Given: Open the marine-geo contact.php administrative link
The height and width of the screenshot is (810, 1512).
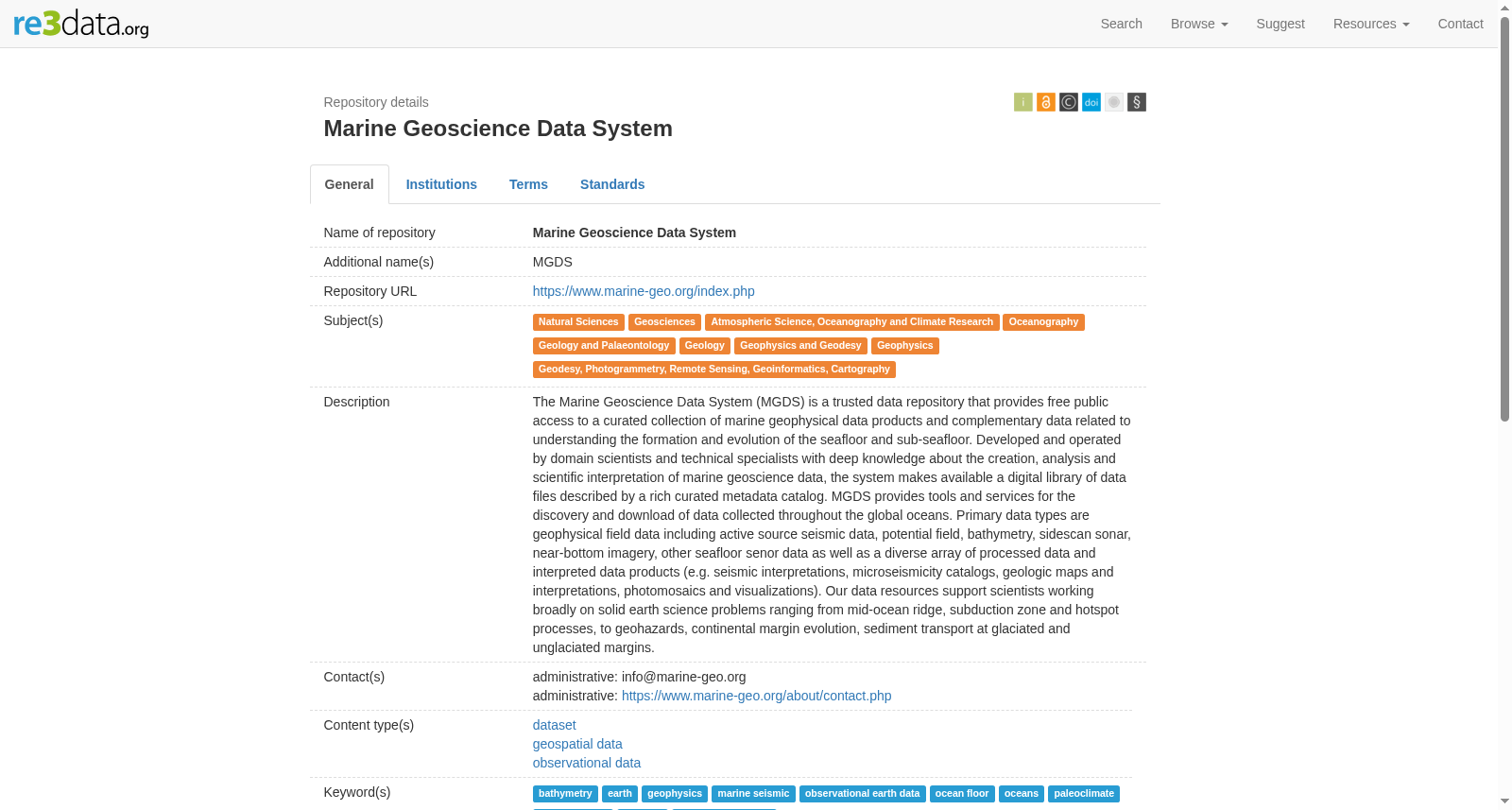Looking at the screenshot, I should pyautogui.click(x=757, y=696).
